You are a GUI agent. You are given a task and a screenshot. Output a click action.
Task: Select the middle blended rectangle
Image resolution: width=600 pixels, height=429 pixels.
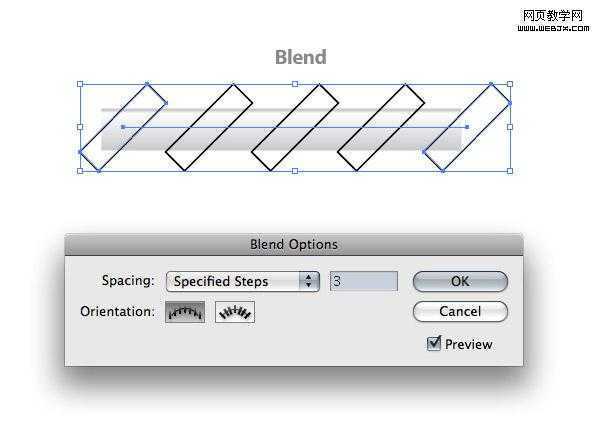tap(295, 127)
